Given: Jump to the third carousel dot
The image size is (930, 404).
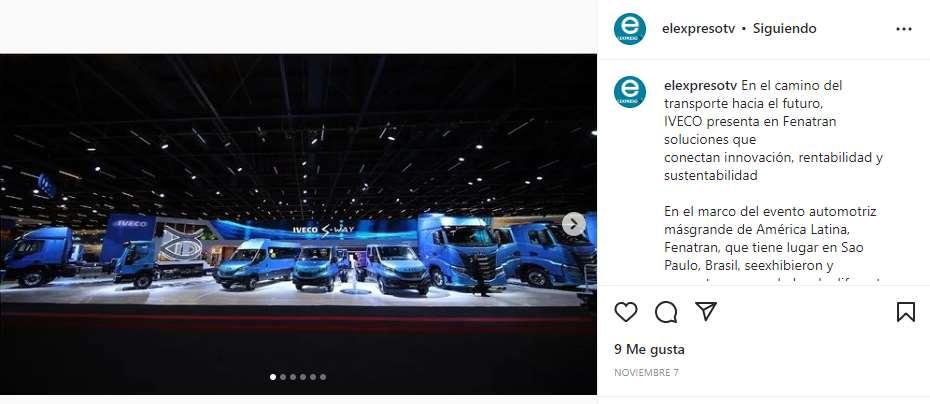Looking at the screenshot, I should click(x=293, y=377).
